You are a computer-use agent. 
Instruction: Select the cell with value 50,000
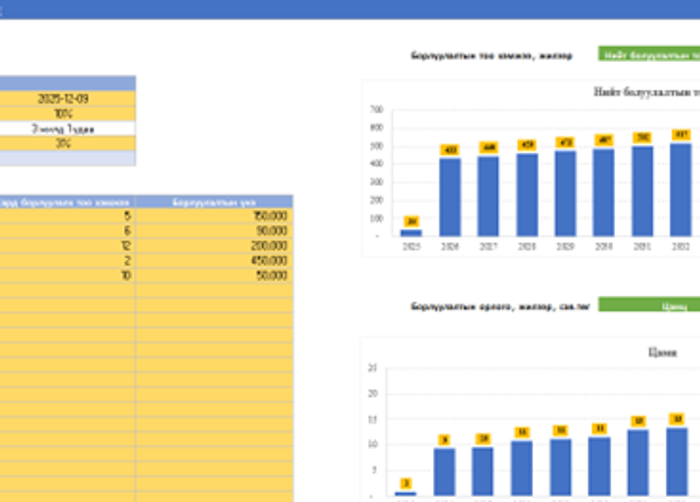(214, 275)
